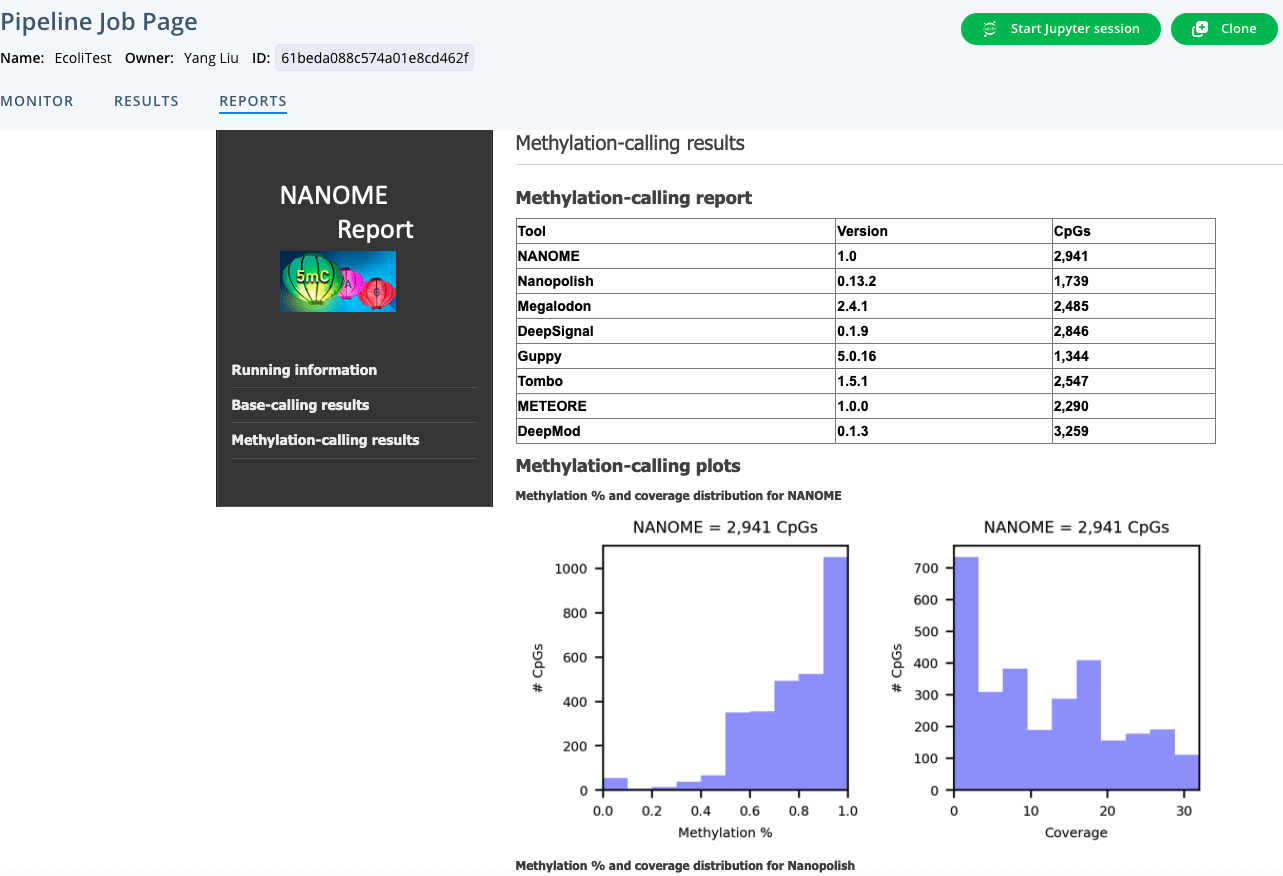Screen dimensions: 1283x876
Task: Open the RESULTS tab
Action: pos(146,101)
